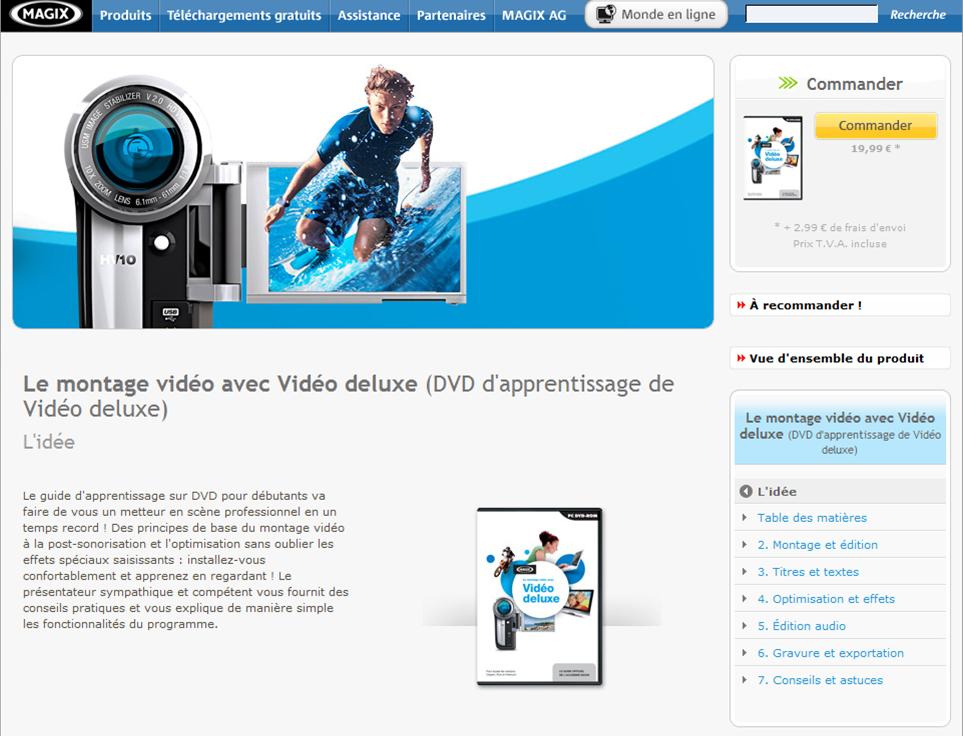Click triangle bullet beside Optimisation et effets
Screen dimensions: 963x736
(x=744, y=599)
